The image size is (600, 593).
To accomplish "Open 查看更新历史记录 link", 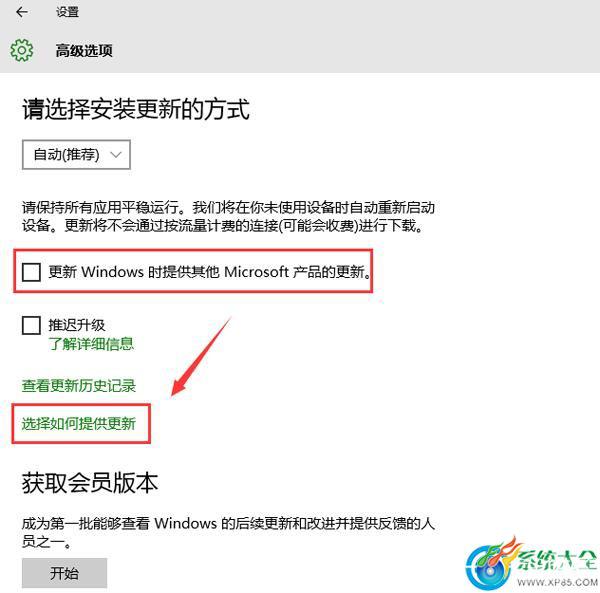I will pyautogui.click(x=79, y=385).
